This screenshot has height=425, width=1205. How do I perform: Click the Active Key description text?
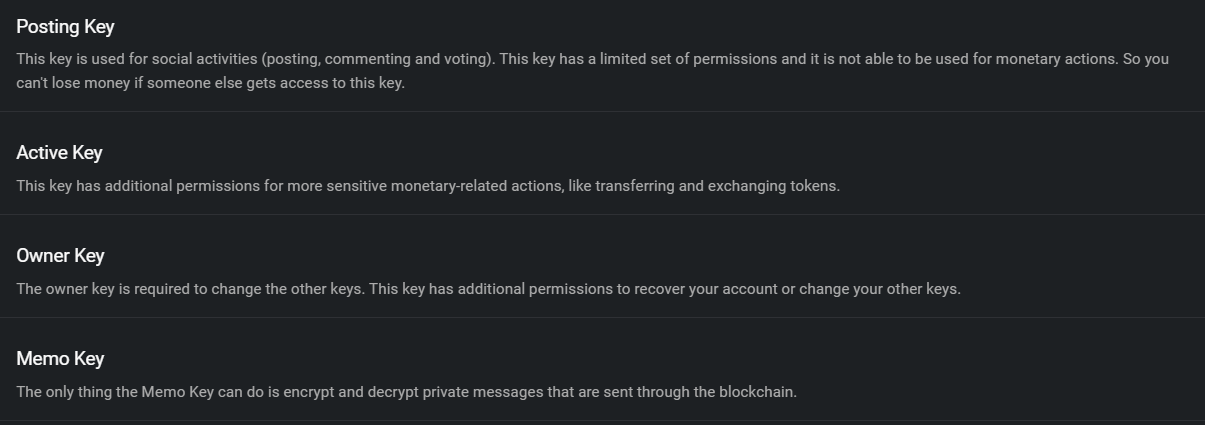pyautogui.click(x=428, y=186)
